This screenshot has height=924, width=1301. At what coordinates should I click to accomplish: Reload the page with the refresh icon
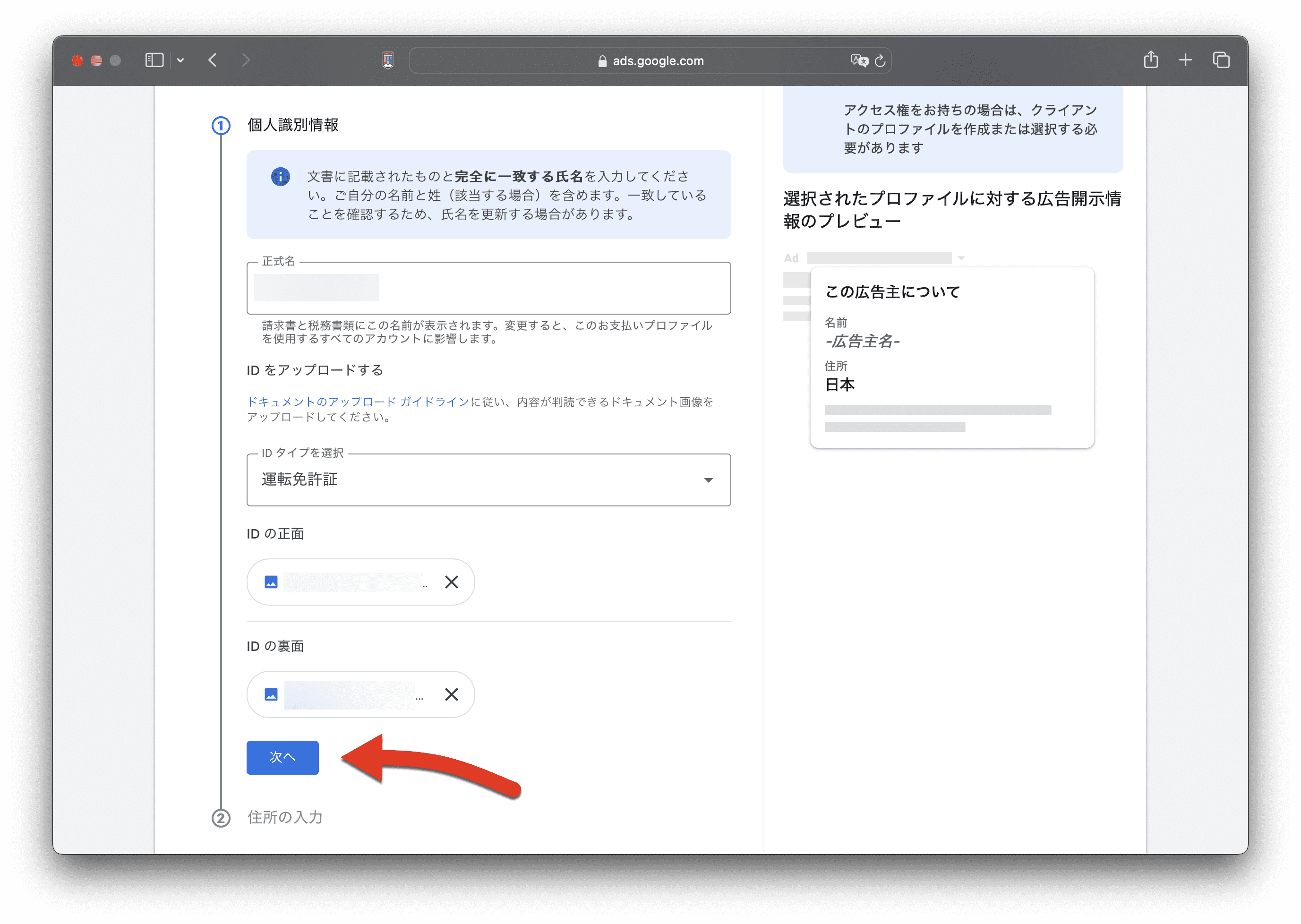coord(880,60)
